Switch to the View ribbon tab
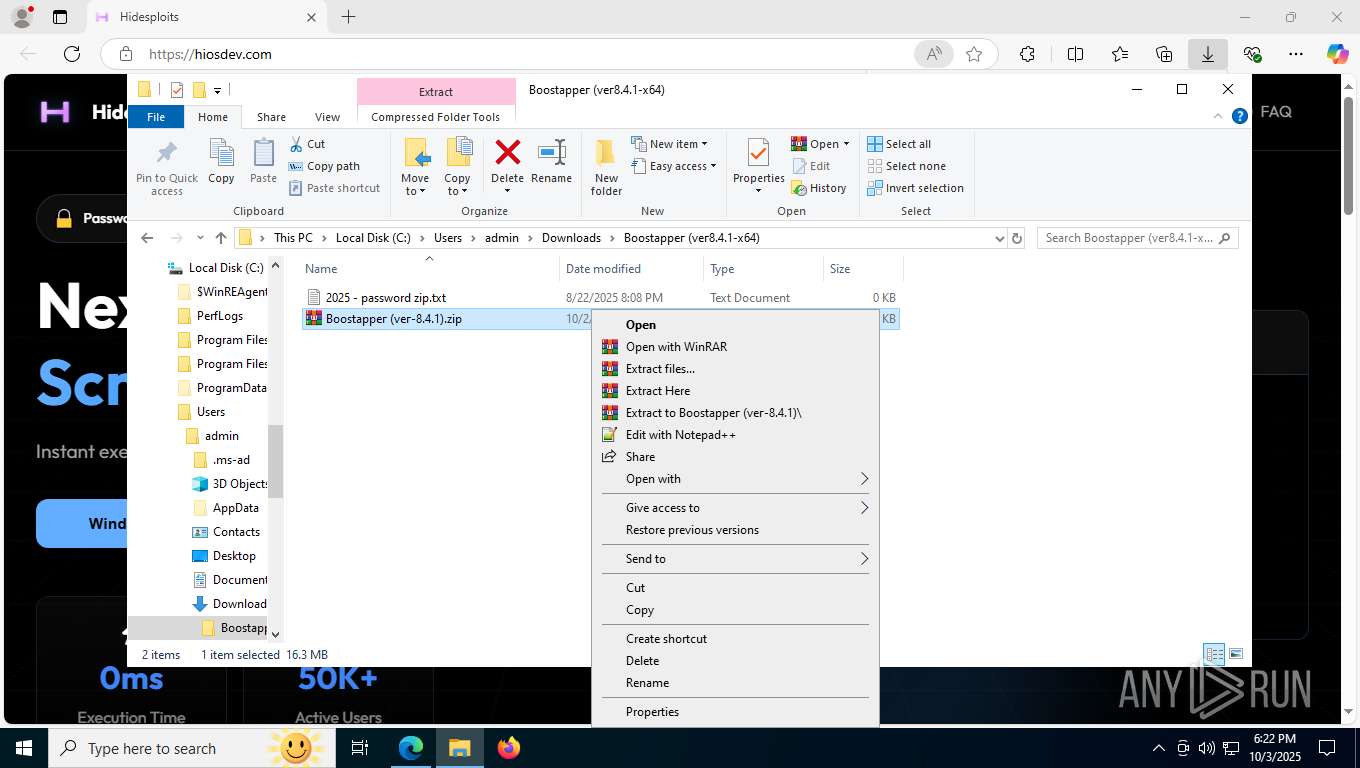Screen dimensions: 1360x768 [327, 117]
